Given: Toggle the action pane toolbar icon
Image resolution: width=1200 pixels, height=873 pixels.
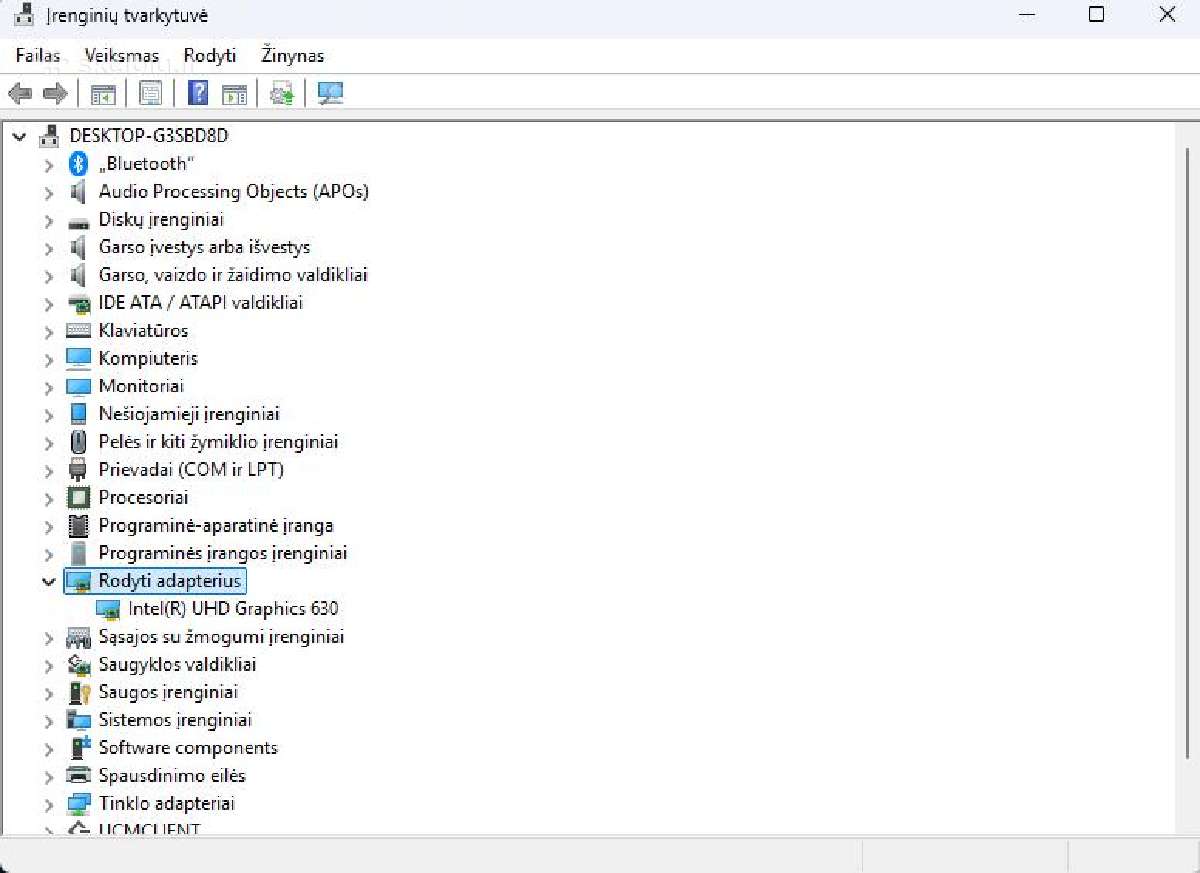Looking at the screenshot, I should [x=234, y=94].
